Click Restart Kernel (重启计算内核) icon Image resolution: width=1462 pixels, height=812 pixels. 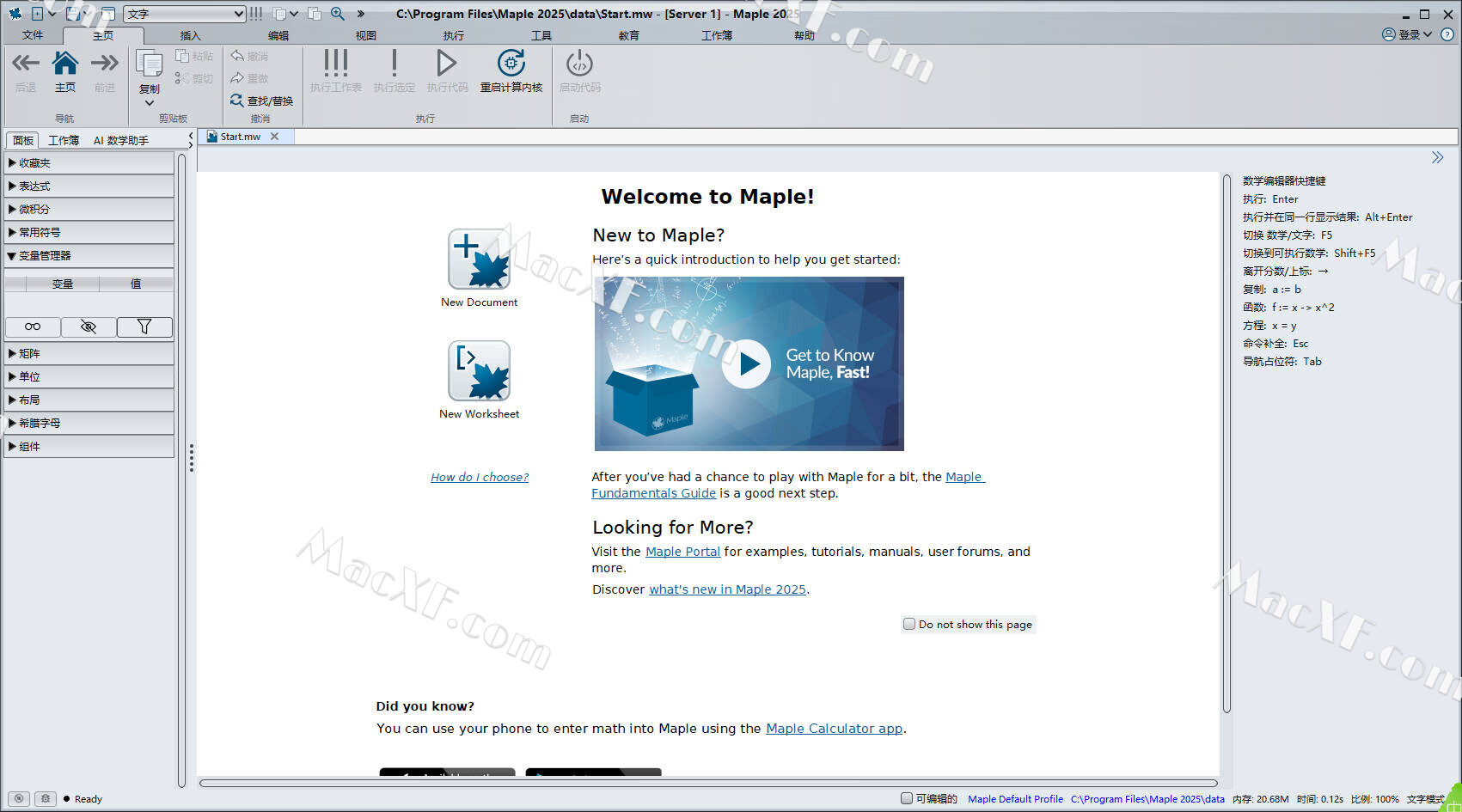511,63
